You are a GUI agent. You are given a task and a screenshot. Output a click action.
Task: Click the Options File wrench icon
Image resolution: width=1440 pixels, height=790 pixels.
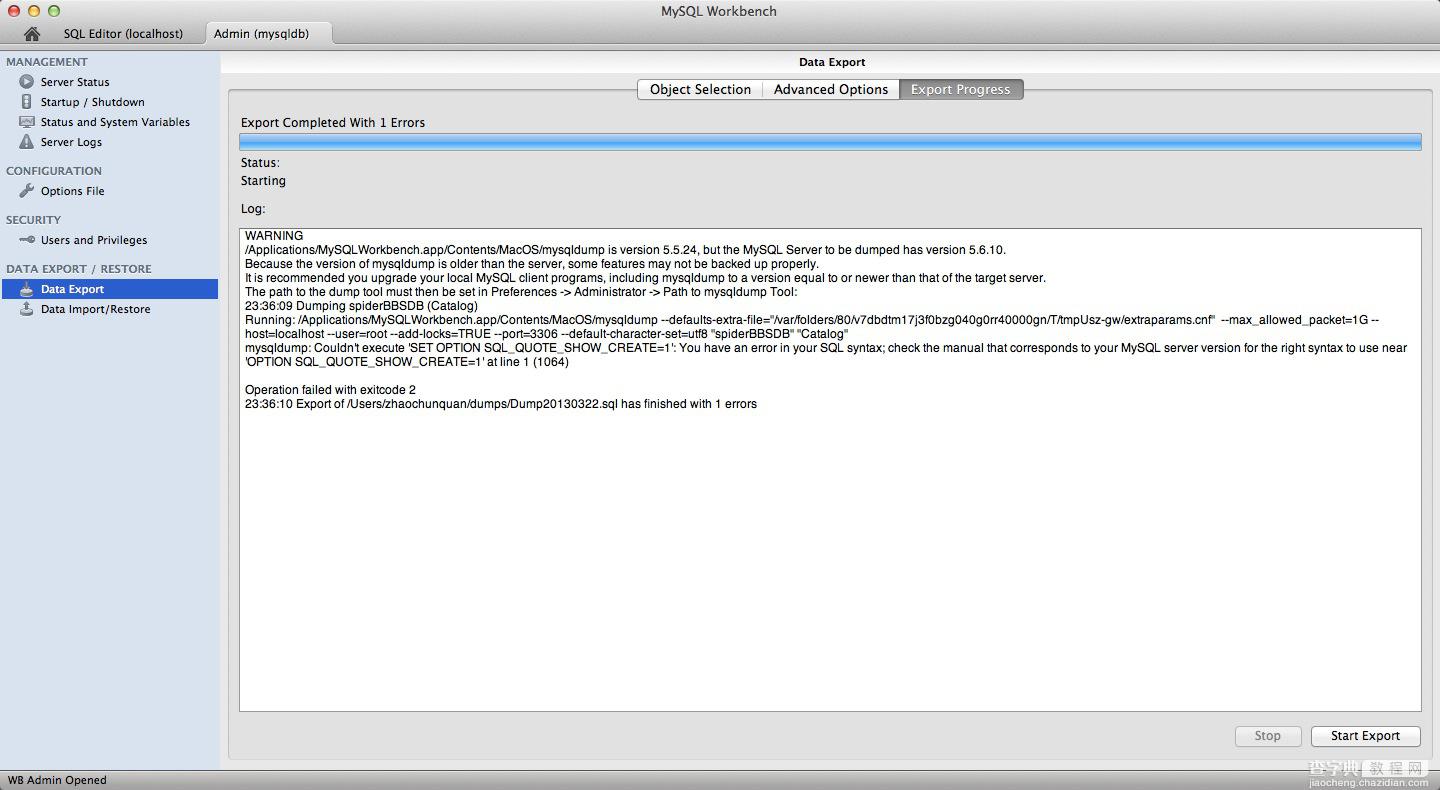(27, 191)
